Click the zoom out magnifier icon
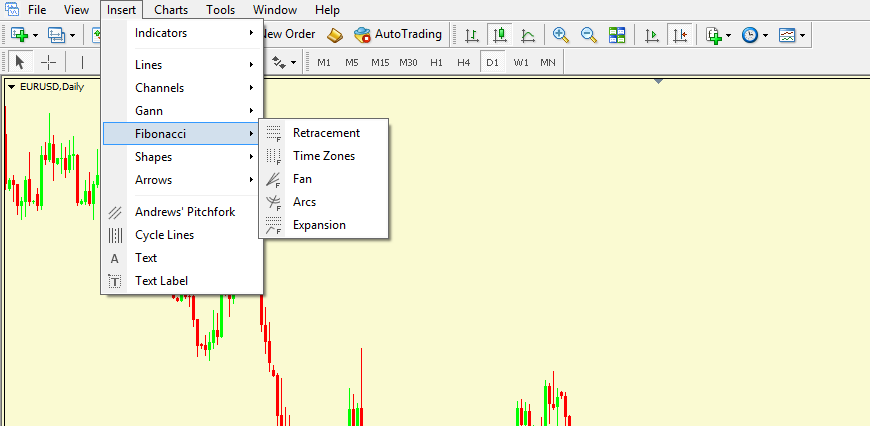The width and height of the screenshot is (870, 426). [x=589, y=34]
